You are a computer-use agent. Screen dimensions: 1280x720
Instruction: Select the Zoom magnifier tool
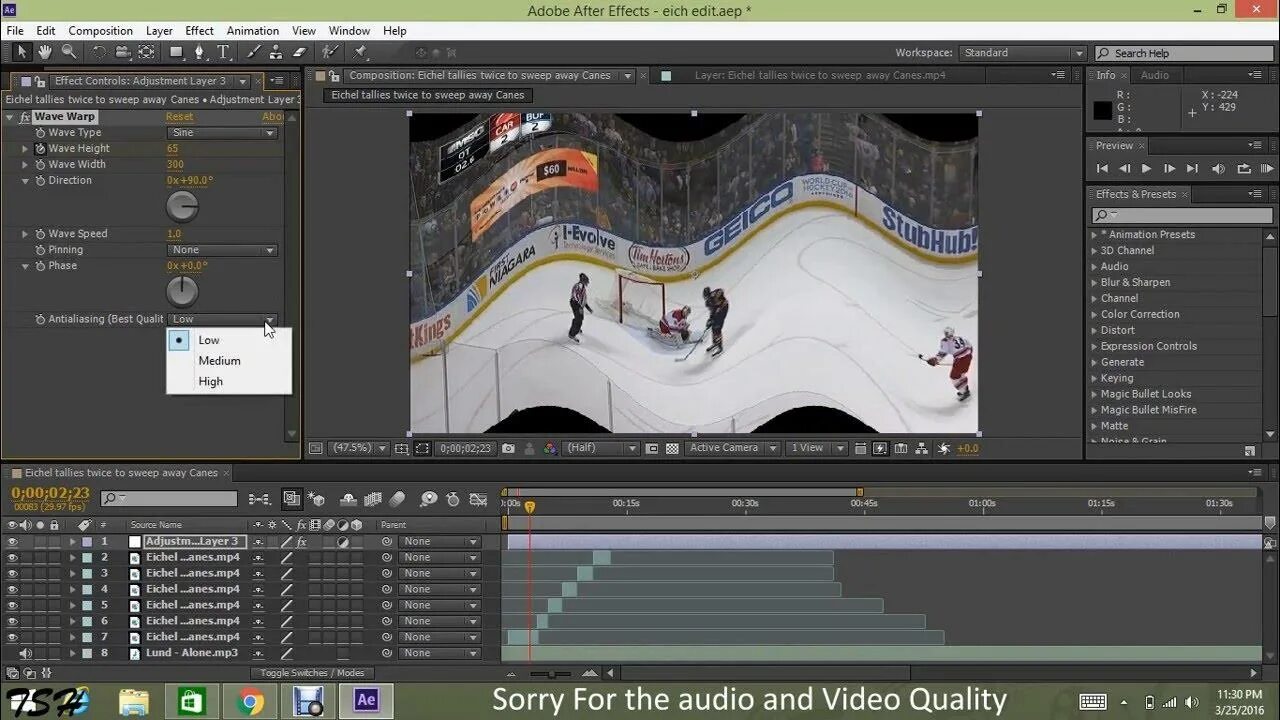pos(69,52)
